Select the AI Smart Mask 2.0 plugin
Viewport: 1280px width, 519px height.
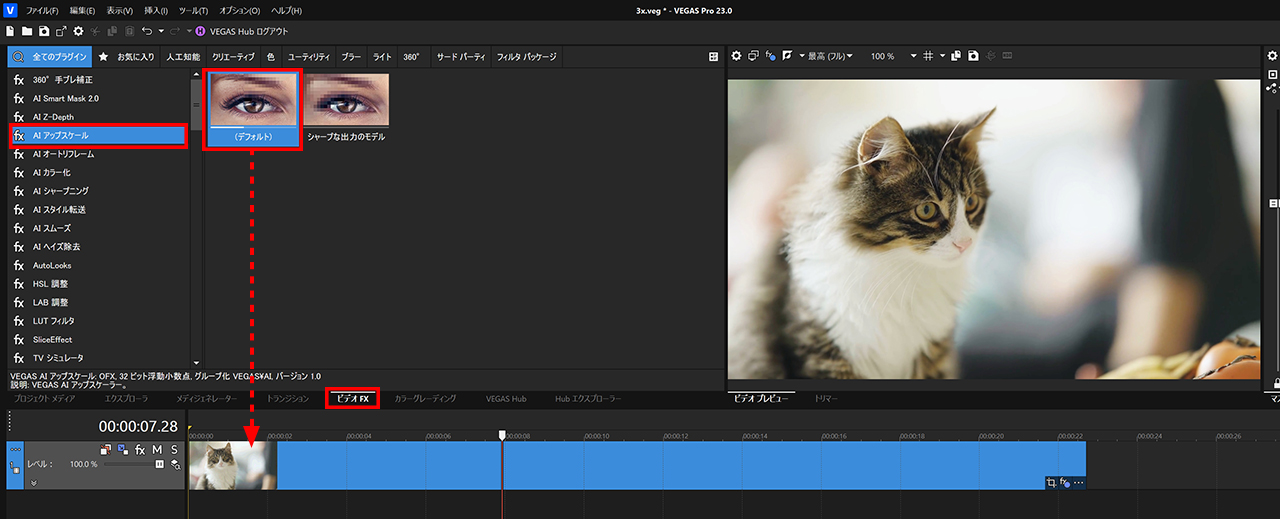pos(98,98)
